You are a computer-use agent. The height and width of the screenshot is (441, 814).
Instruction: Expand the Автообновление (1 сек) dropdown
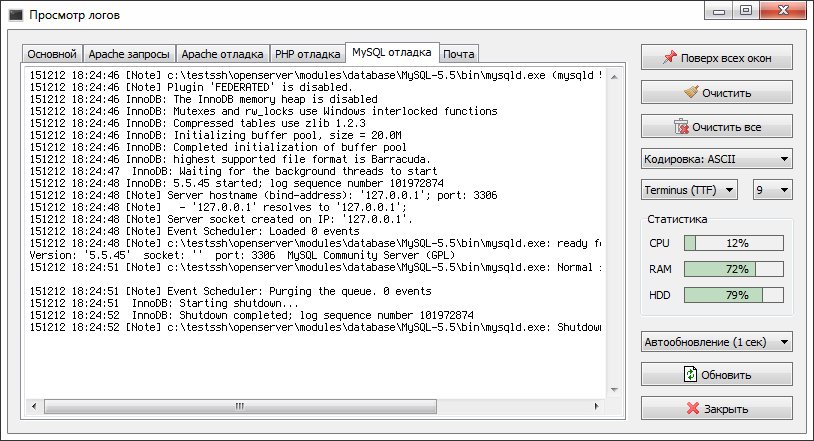tap(716, 342)
